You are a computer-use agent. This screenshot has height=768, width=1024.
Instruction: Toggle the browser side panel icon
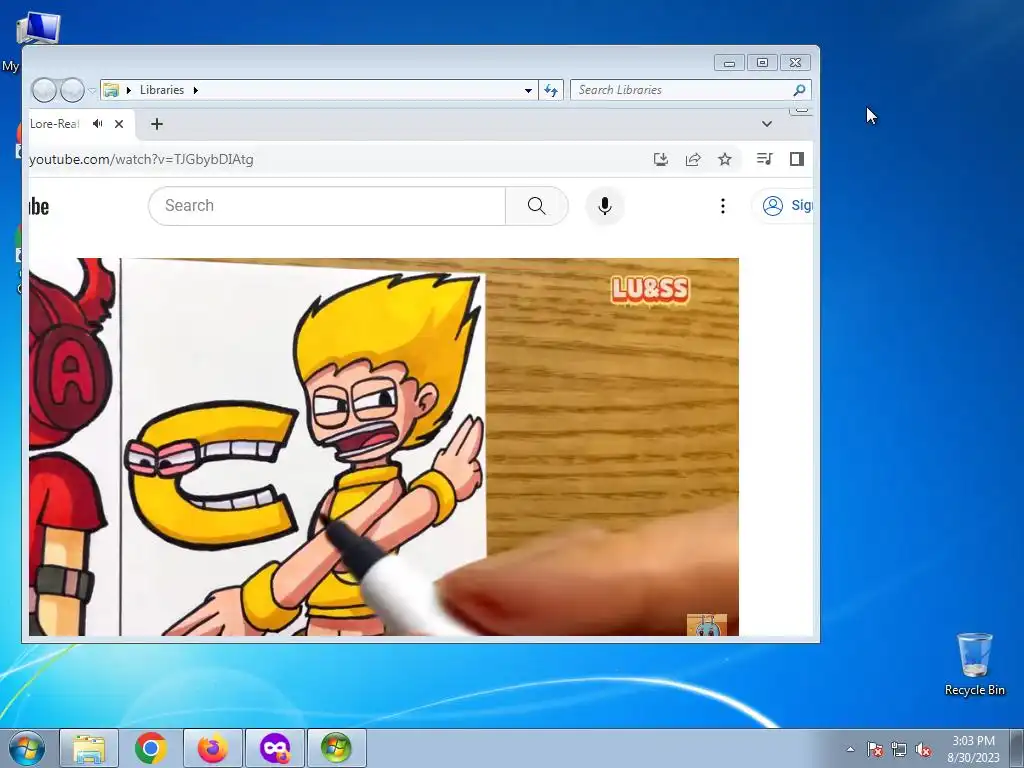(797, 159)
